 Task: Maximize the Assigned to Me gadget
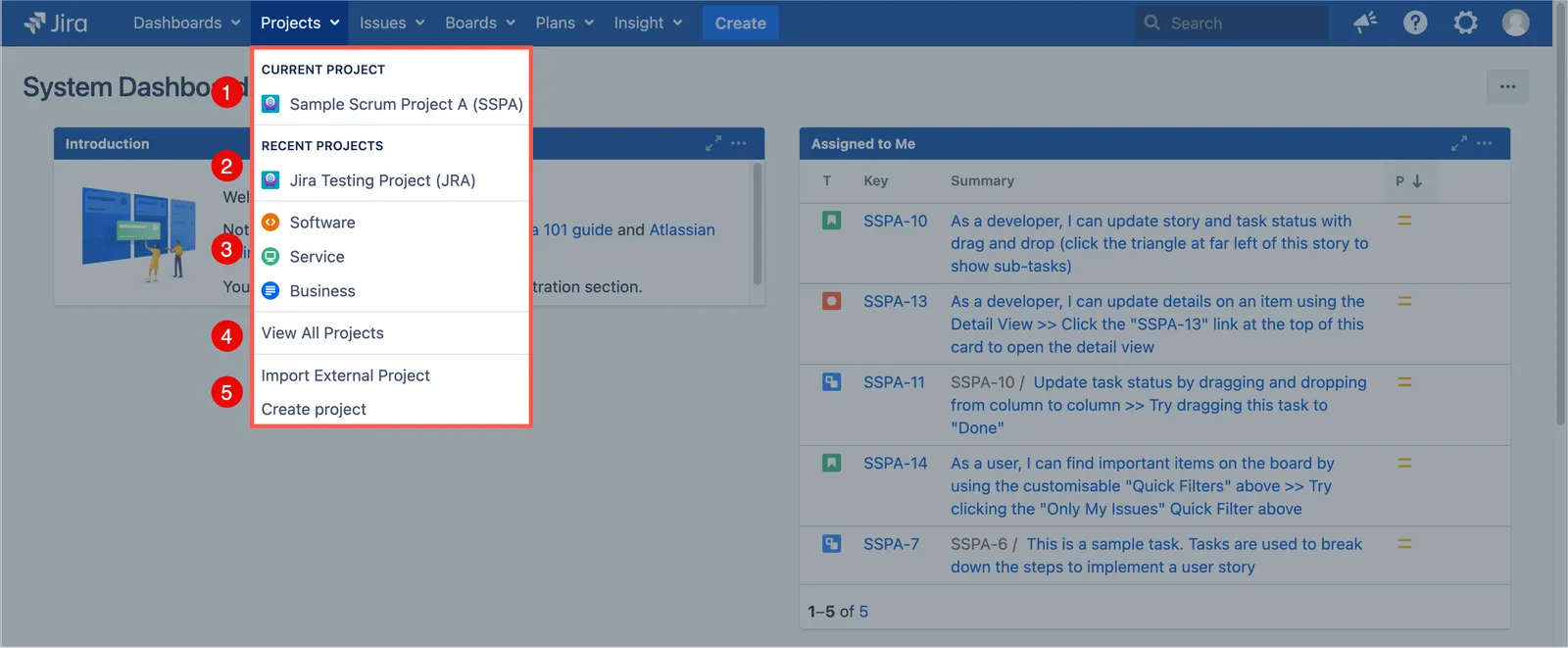(1459, 143)
